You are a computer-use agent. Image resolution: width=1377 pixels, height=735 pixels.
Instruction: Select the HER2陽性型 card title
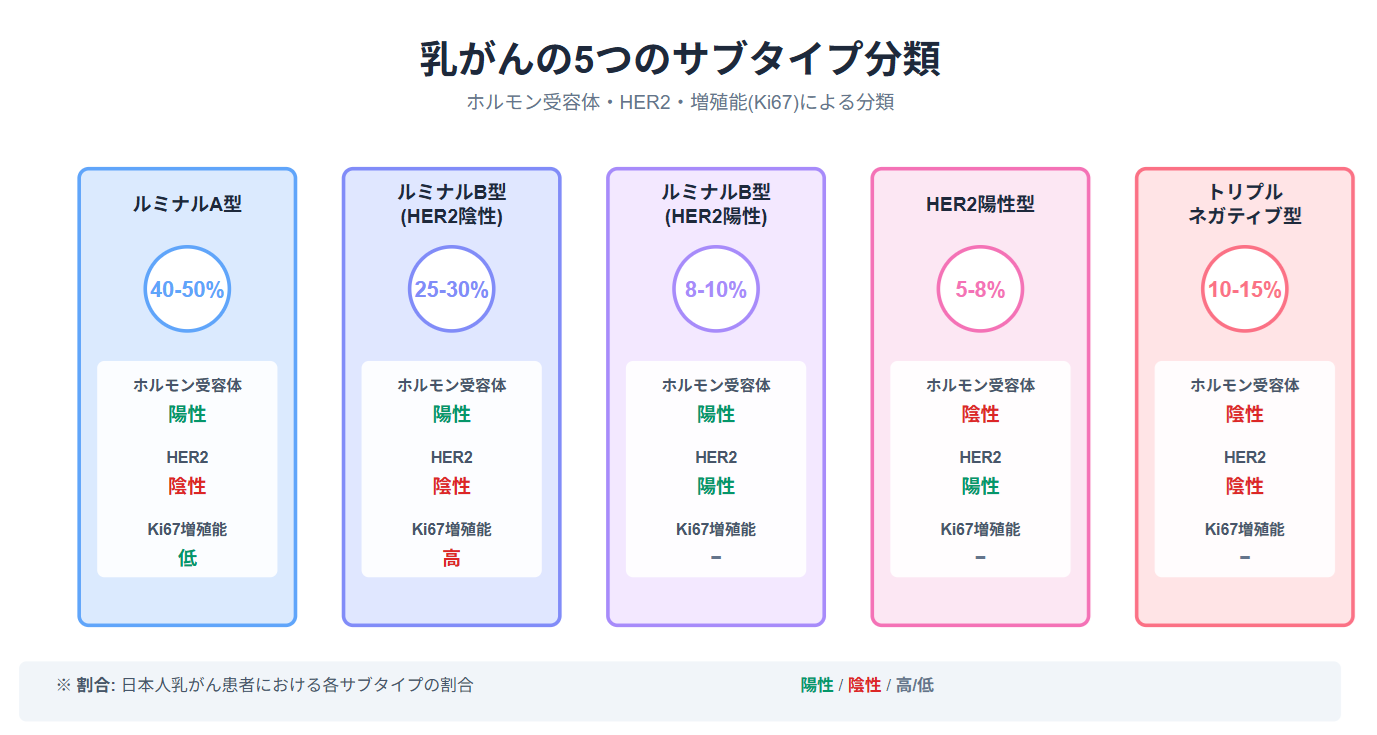click(x=980, y=204)
